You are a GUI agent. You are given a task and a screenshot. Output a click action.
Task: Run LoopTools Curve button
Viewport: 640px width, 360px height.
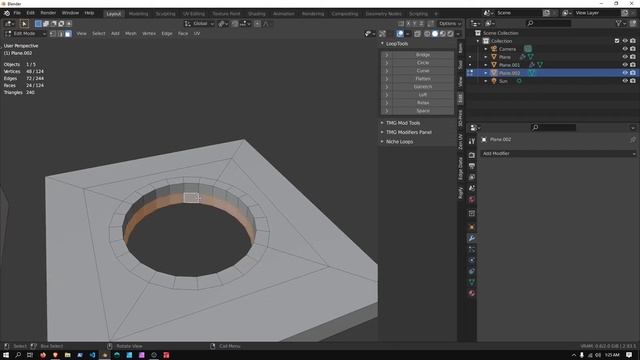click(423, 71)
